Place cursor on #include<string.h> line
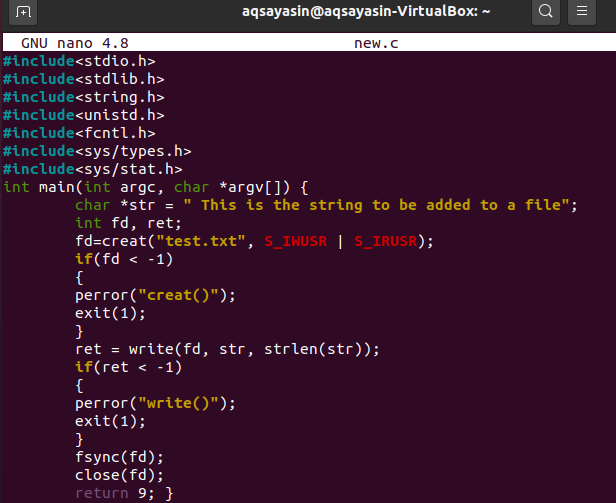 (x=84, y=97)
